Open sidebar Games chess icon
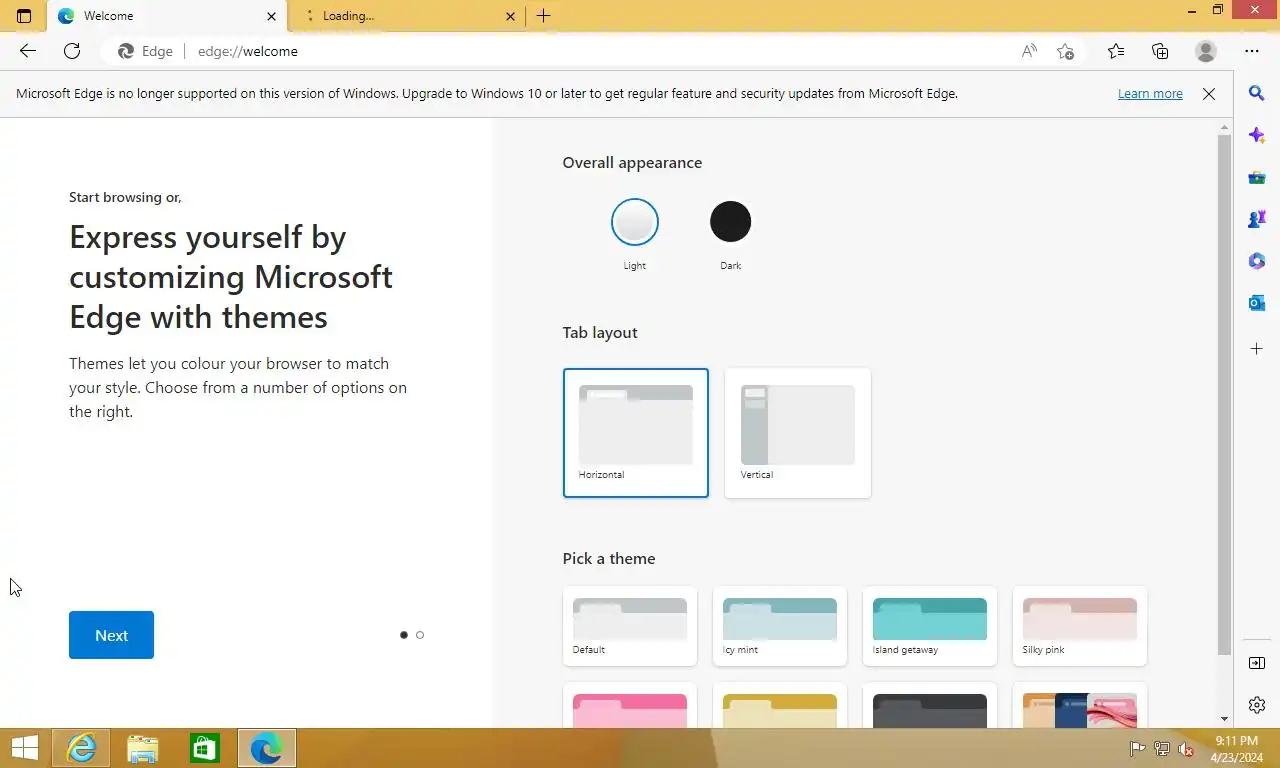 [x=1257, y=219]
